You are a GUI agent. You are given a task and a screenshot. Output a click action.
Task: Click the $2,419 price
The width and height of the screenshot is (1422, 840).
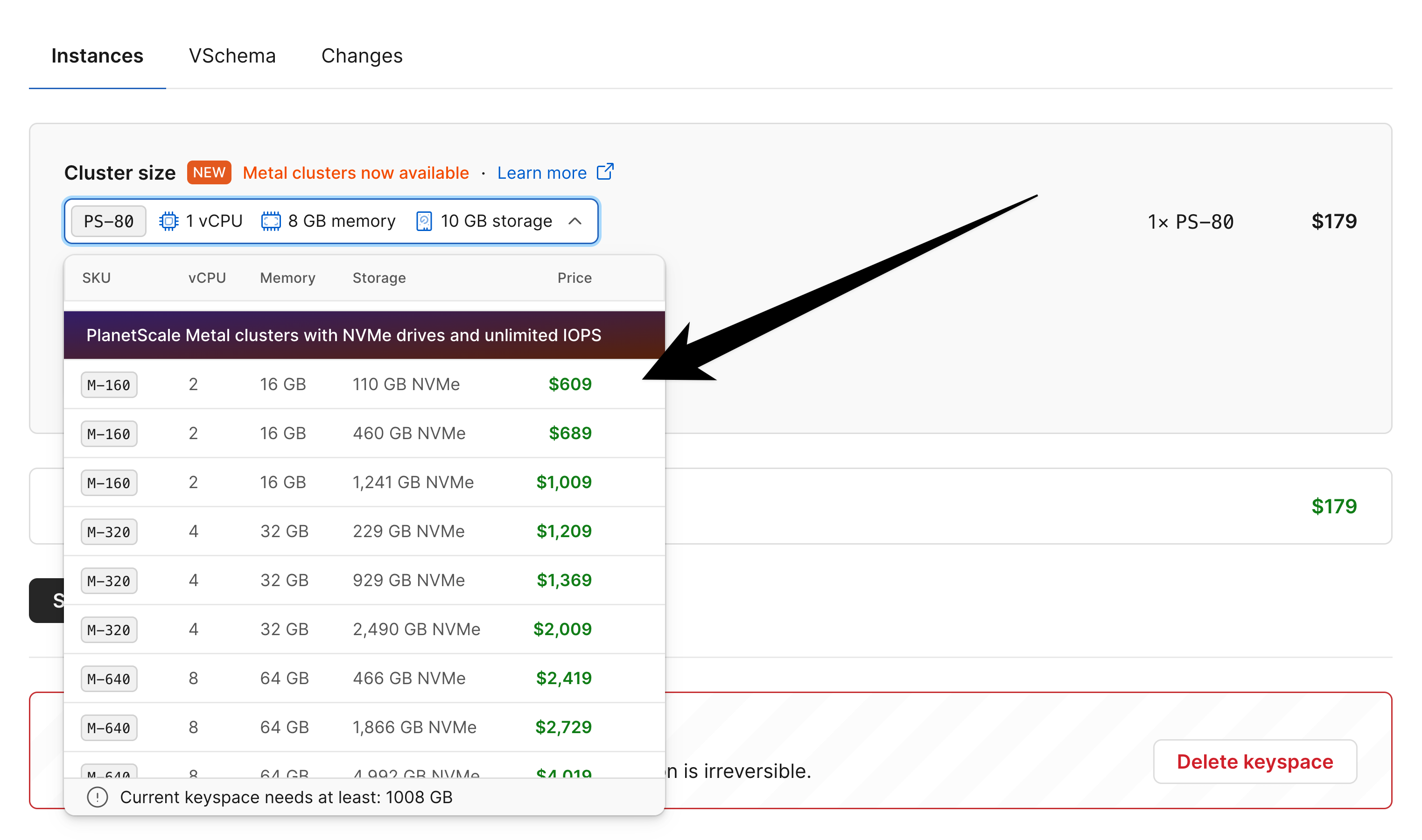tap(564, 678)
